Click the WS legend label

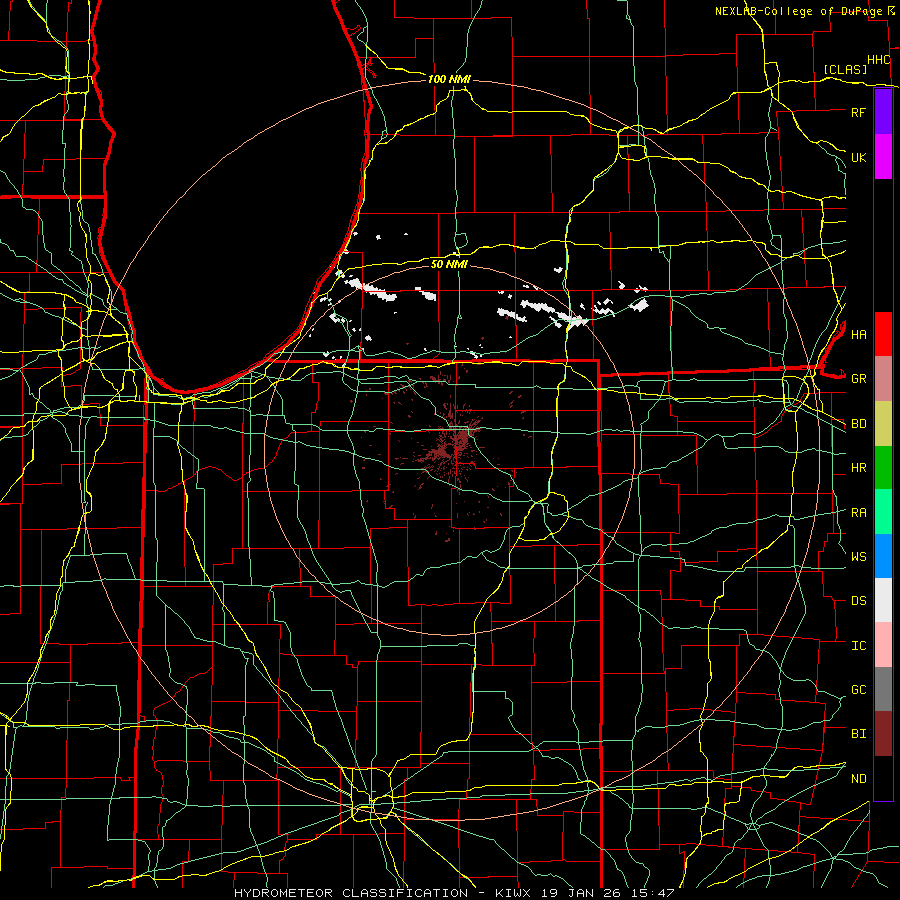[x=858, y=556]
